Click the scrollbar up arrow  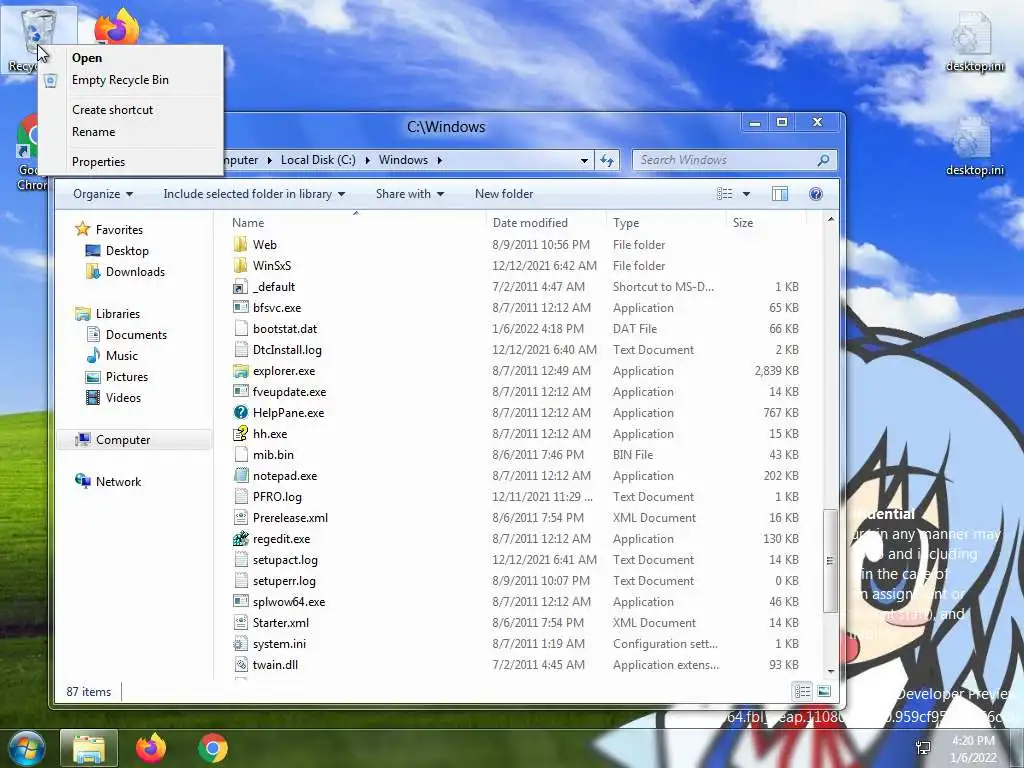pos(830,219)
